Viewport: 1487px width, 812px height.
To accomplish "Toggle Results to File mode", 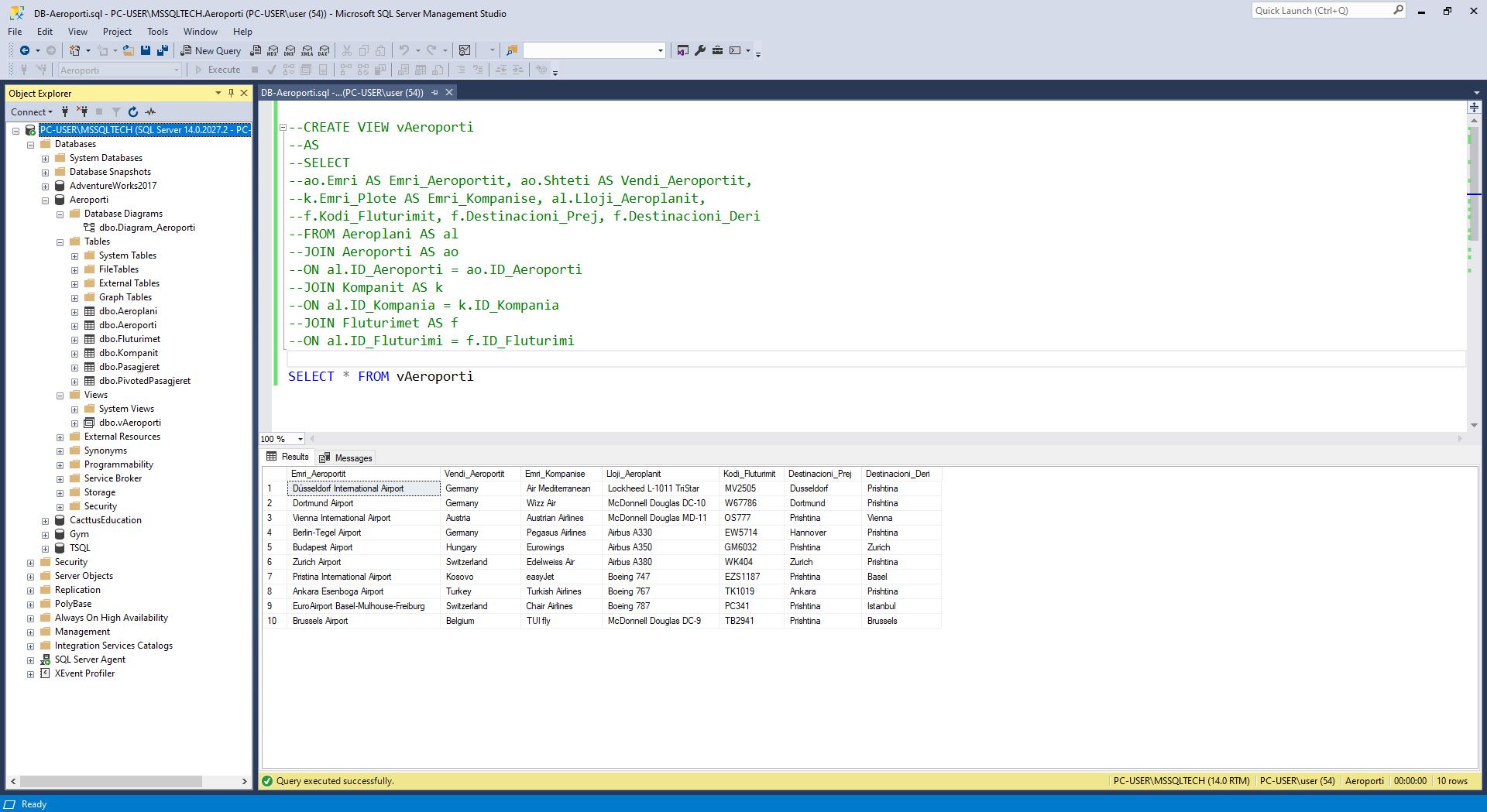I will click(438, 70).
